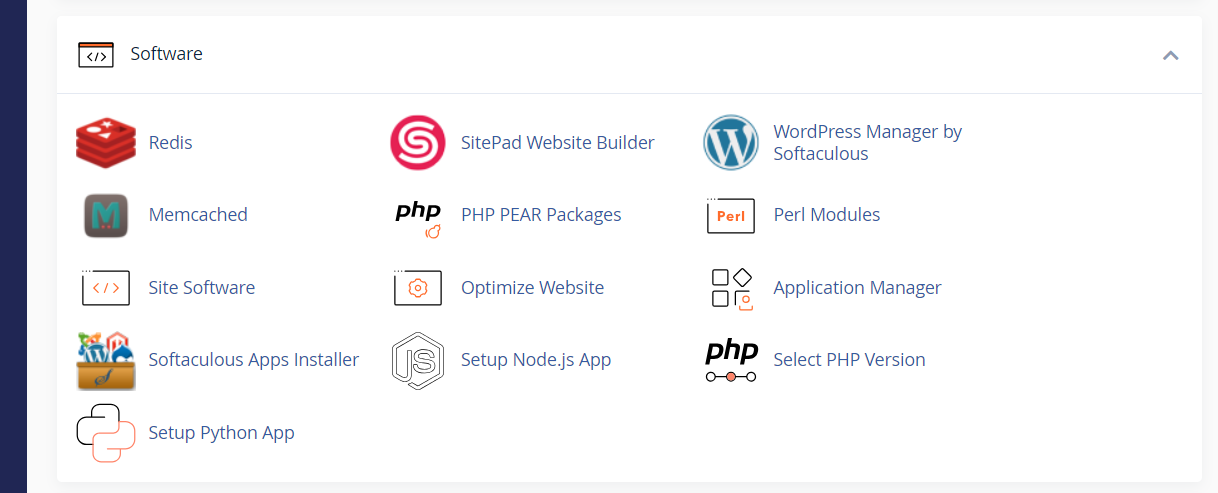The image size is (1218, 493).
Task: Go to Select PHP Version link
Action: (849, 360)
